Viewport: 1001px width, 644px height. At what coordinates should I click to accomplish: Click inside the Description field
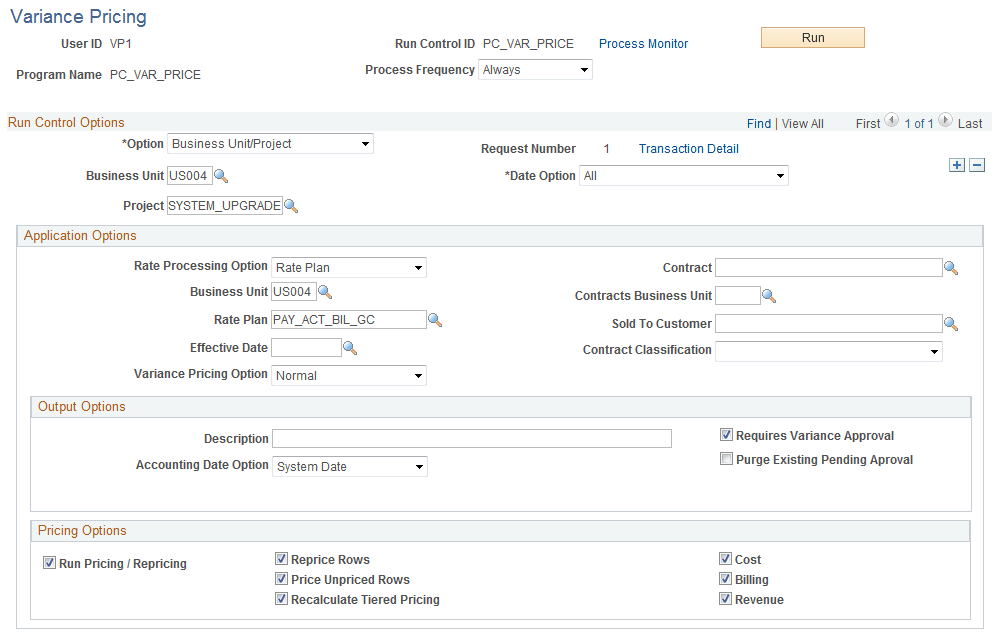coord(470,438)
